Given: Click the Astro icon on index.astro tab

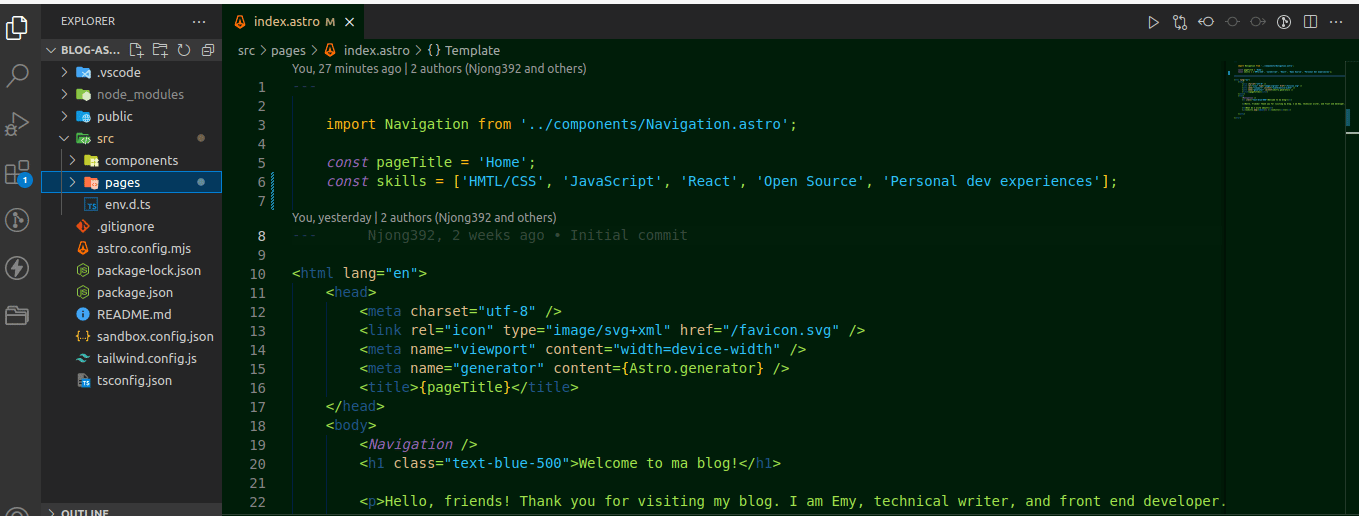Looking at the screenshot, I should pyautogui.click(x=240, y=21).
